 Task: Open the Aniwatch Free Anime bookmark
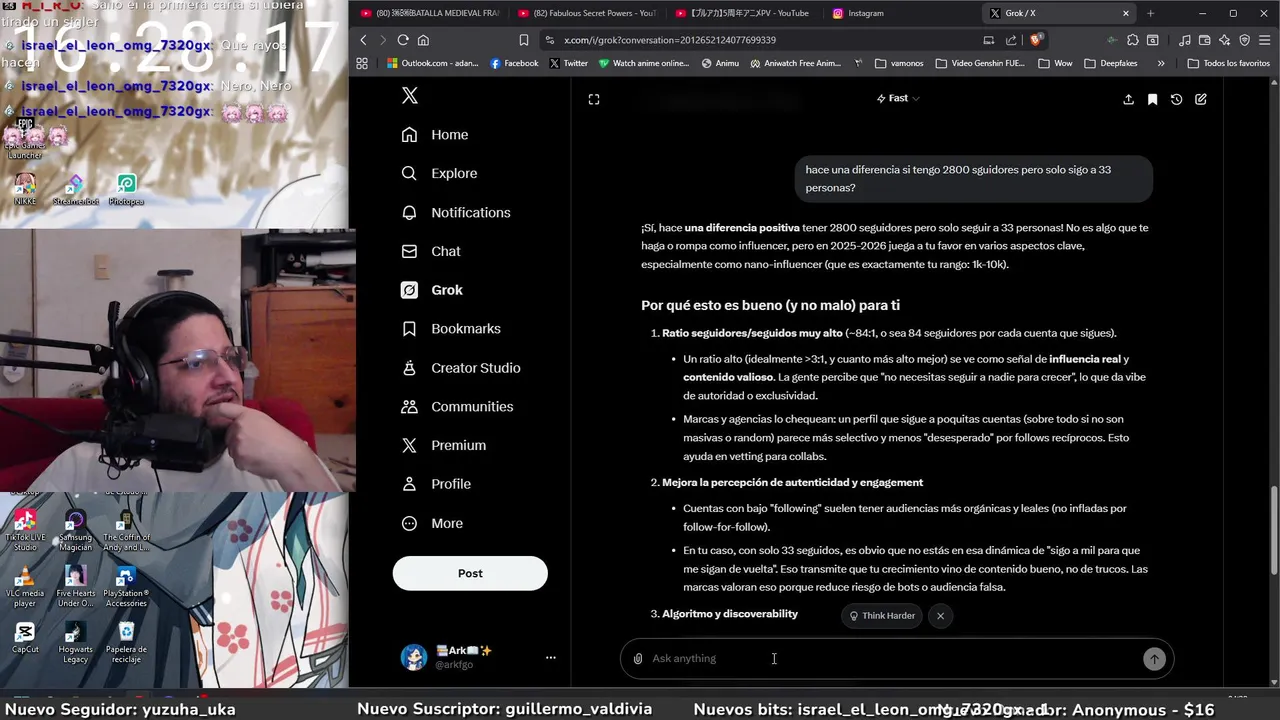pos(795,63)
